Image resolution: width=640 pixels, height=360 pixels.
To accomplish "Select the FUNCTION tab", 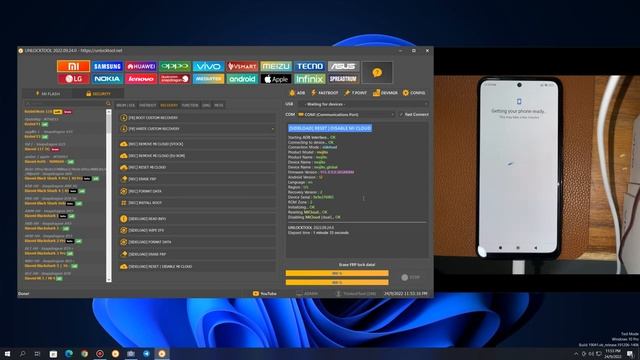I will point(190,105).
